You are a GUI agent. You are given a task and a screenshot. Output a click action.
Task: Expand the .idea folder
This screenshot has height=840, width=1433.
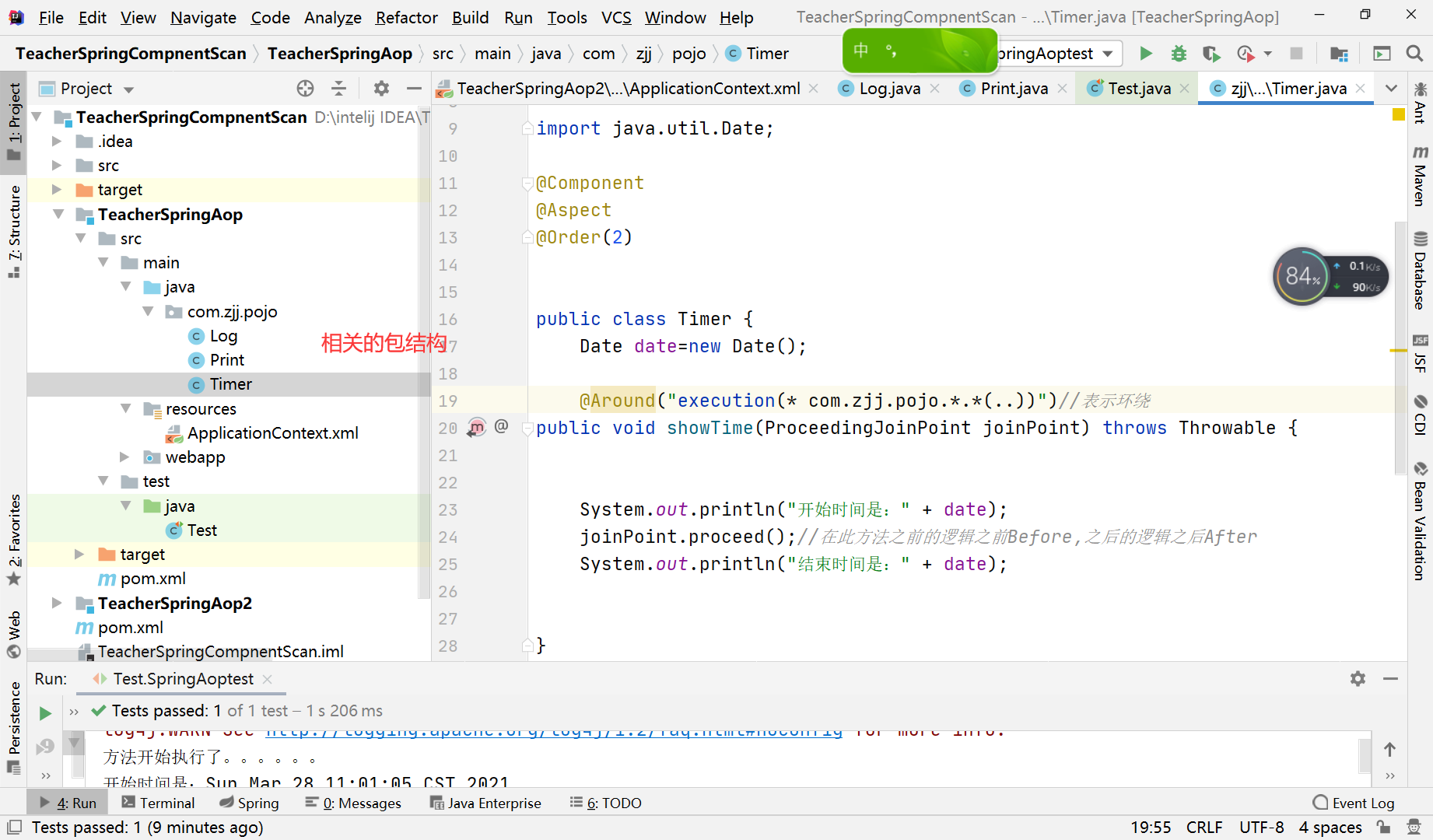pos(56,141)
